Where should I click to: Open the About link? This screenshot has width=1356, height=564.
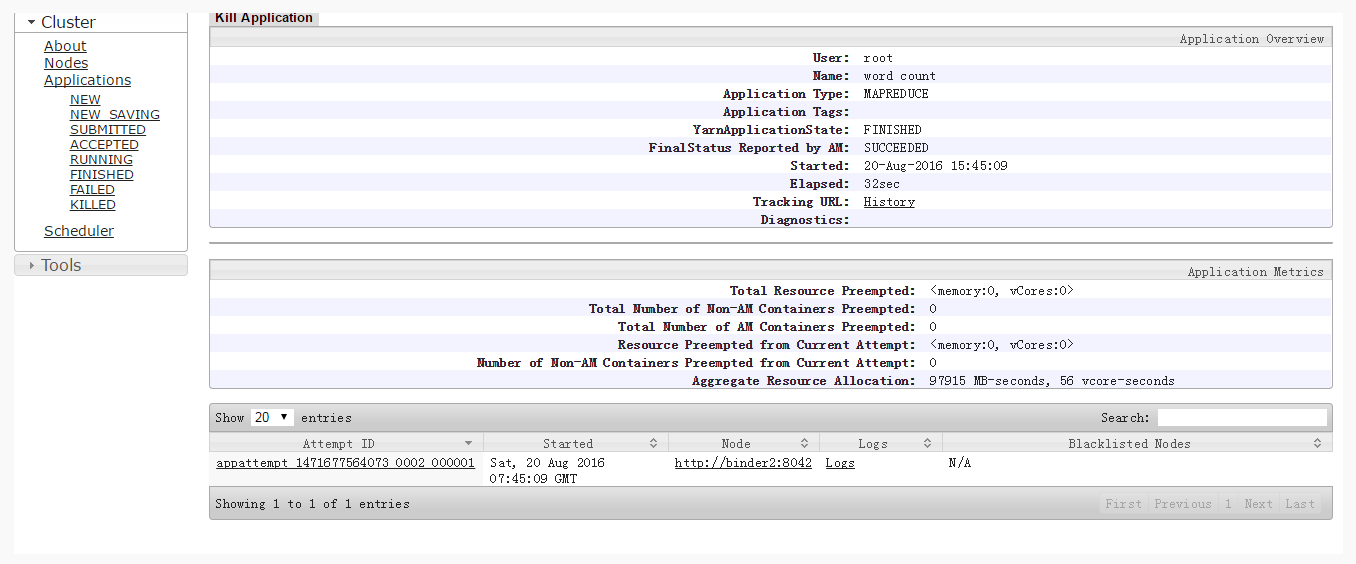[x=65, y=46]
